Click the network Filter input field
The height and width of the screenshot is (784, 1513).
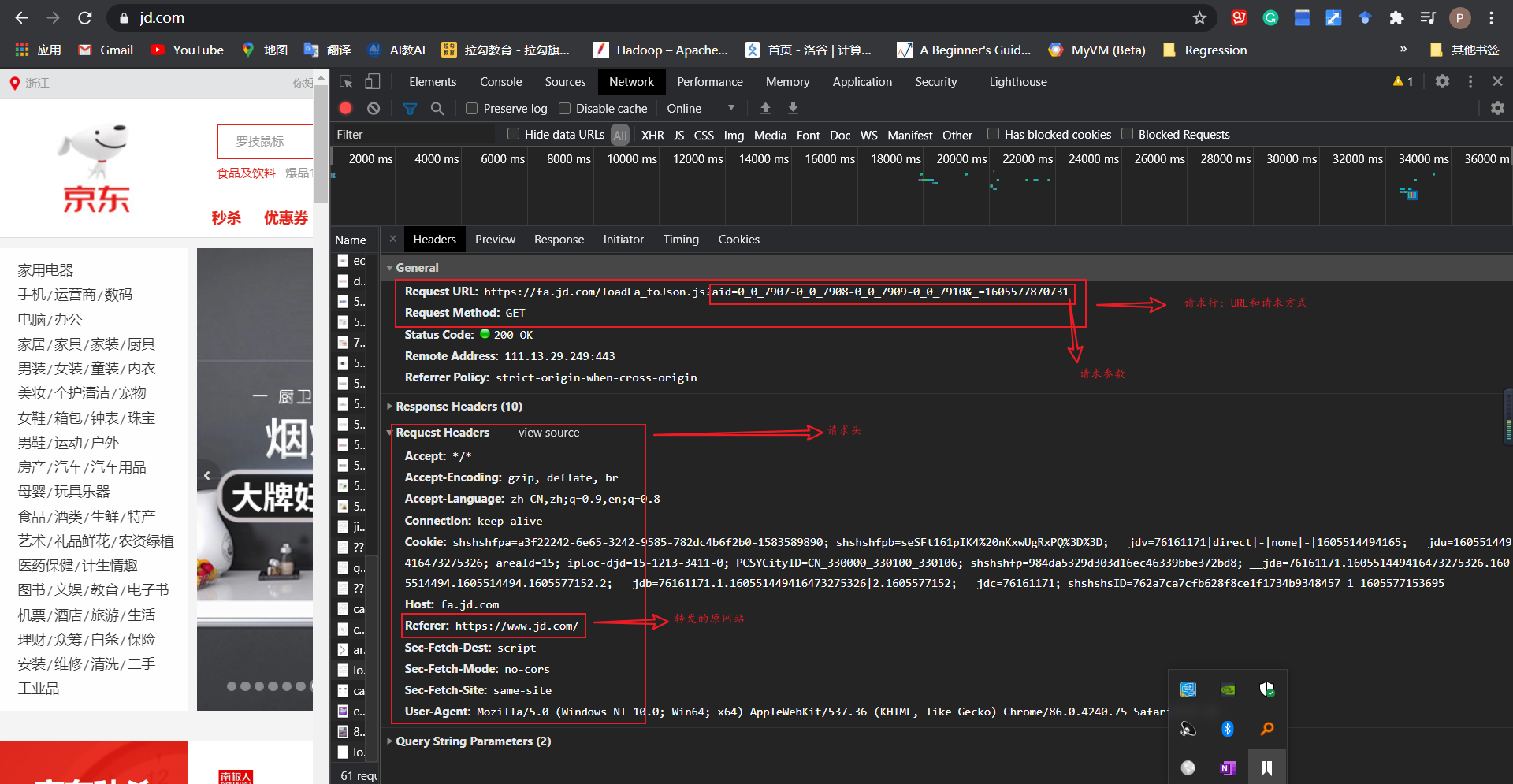(x=413, y=135)
